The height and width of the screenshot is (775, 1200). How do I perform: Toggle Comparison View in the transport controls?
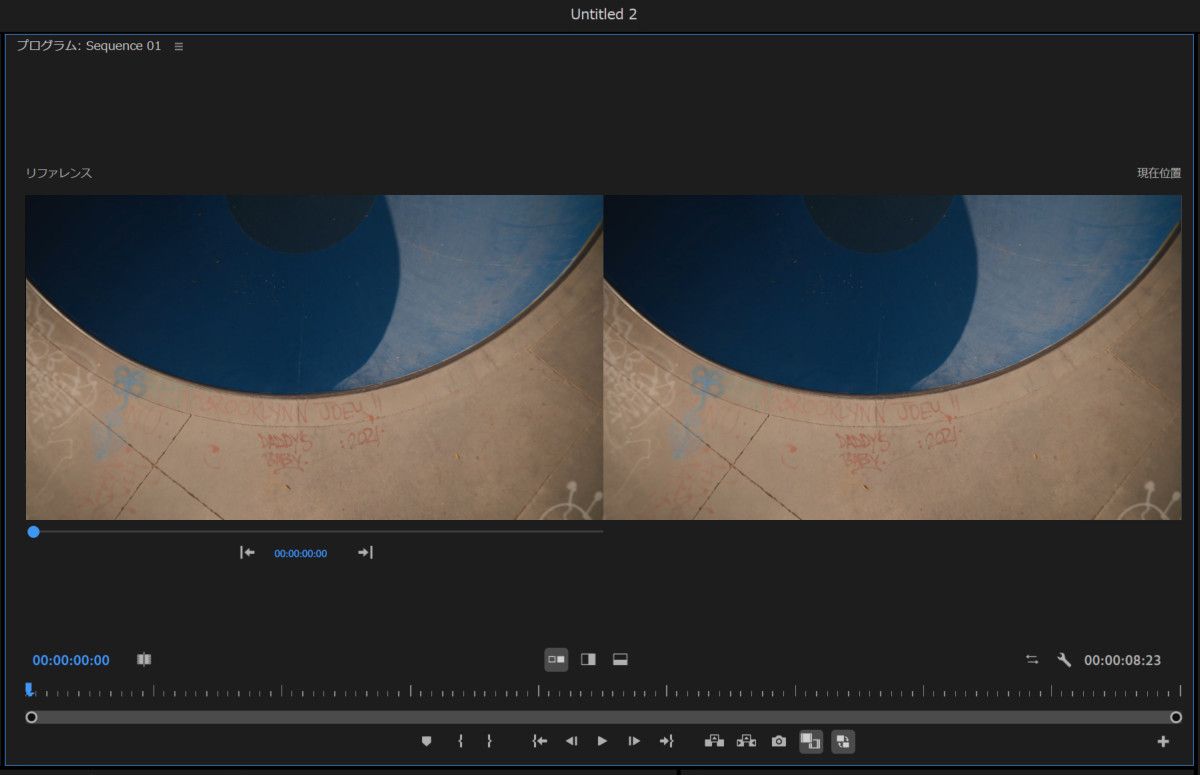[812, 741]
